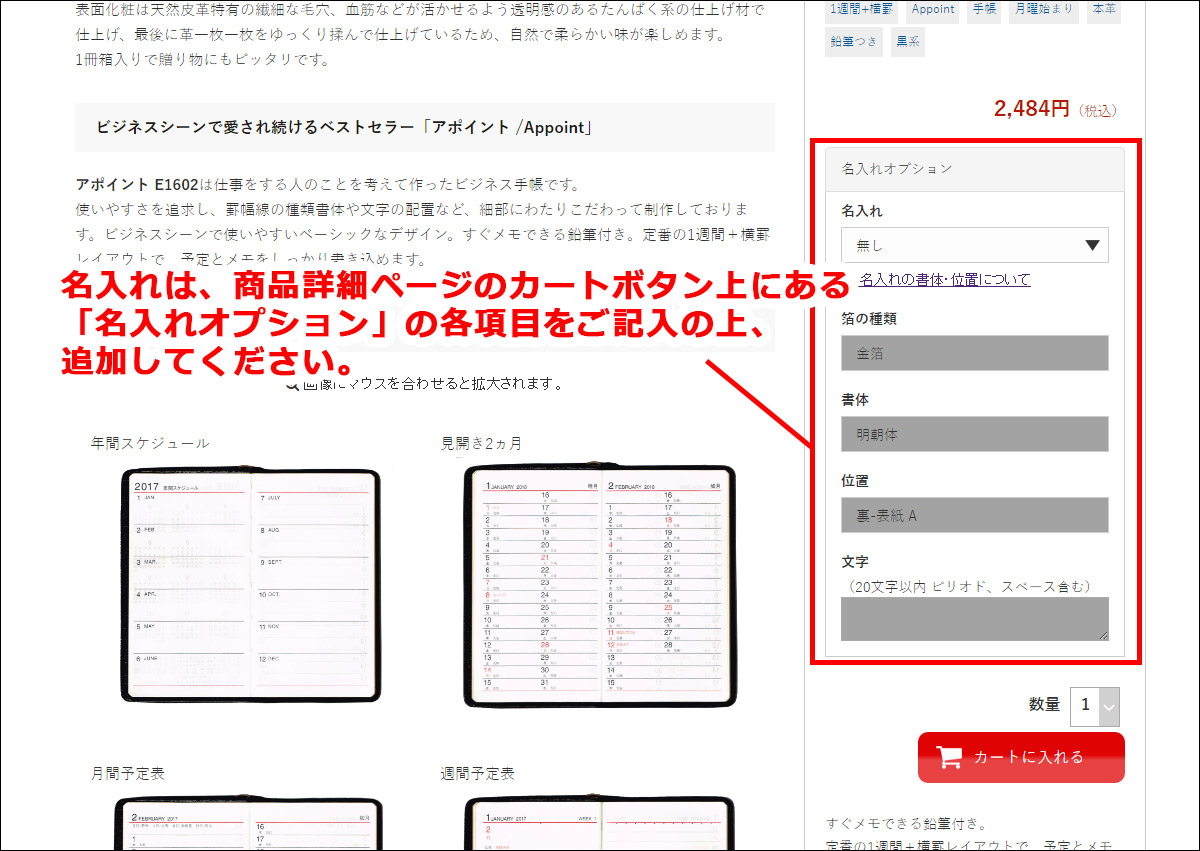
Task: Click the 数量 label
Action: (x=1044, y=705)
